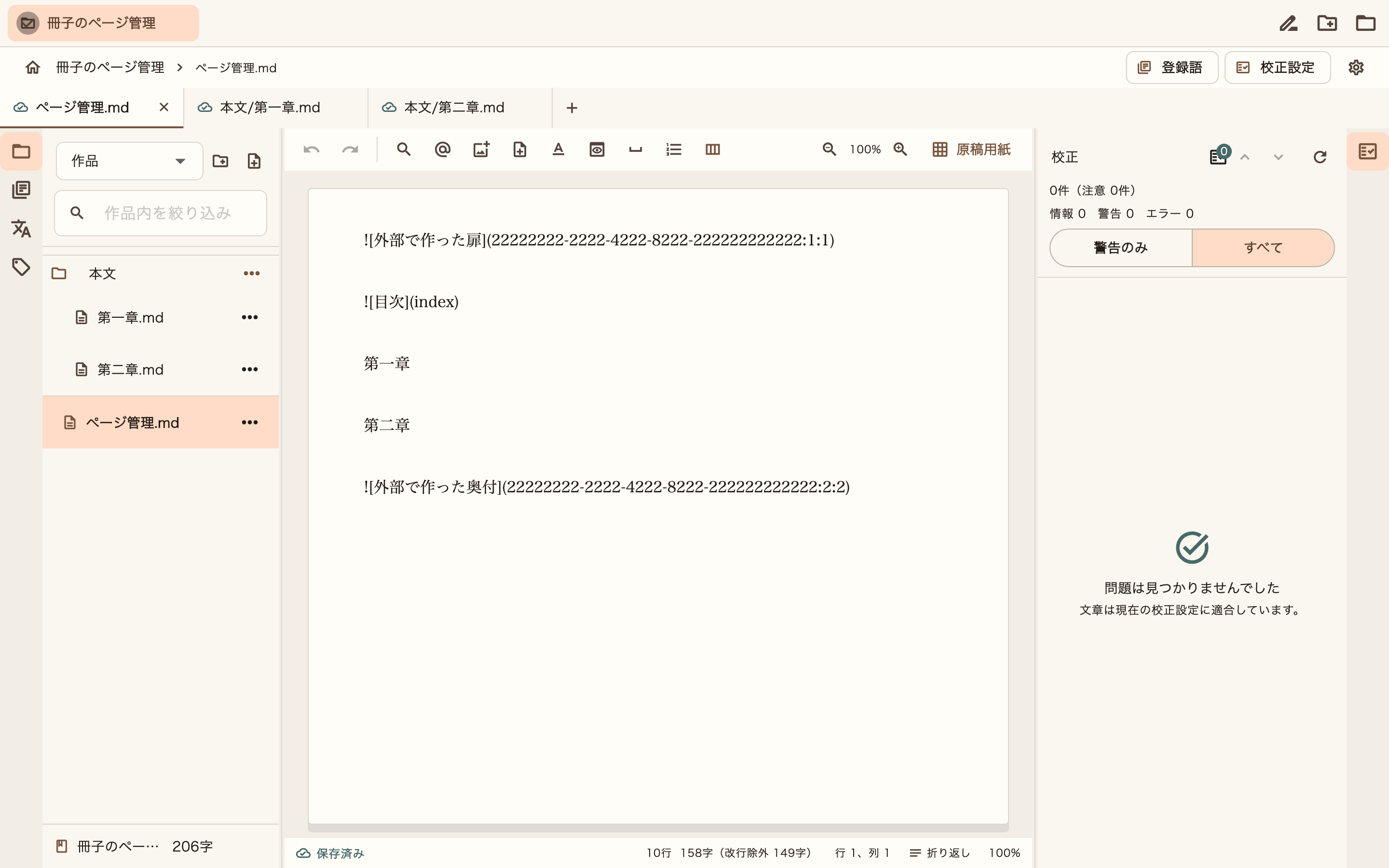Click the underlined A text format icon
Screen dimensions: 1389x868
[x=558, y=150]
